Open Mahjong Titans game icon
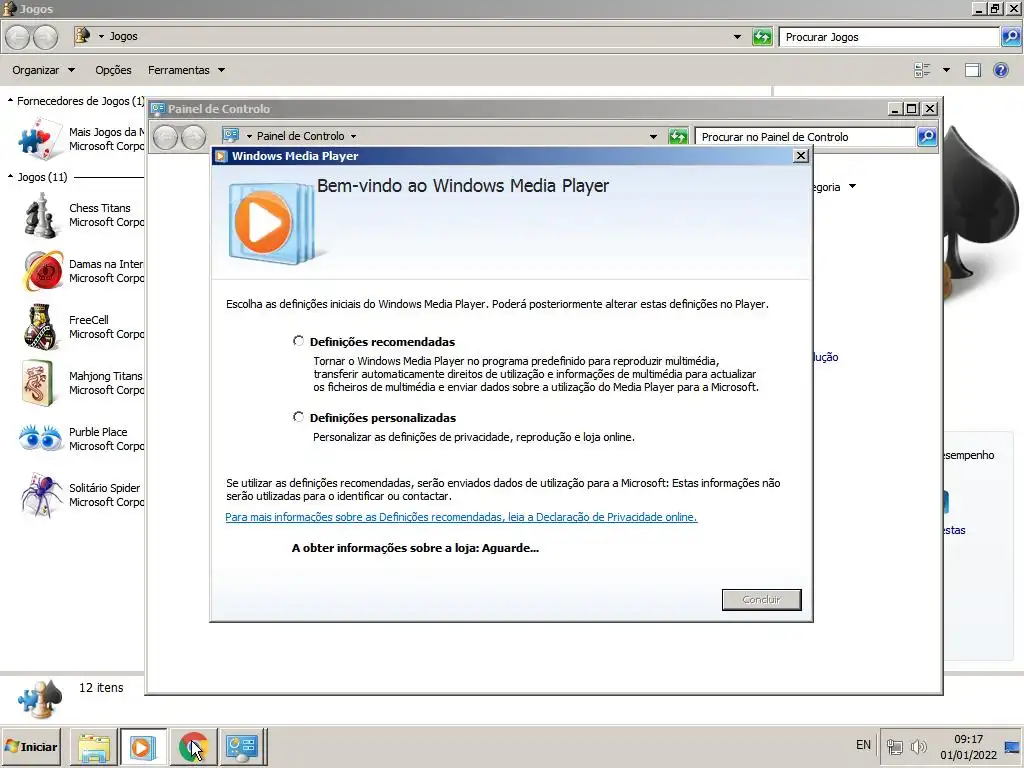The width and height of the screenshot is (1024, 768). pyautogui.click(x=39, y=383)
